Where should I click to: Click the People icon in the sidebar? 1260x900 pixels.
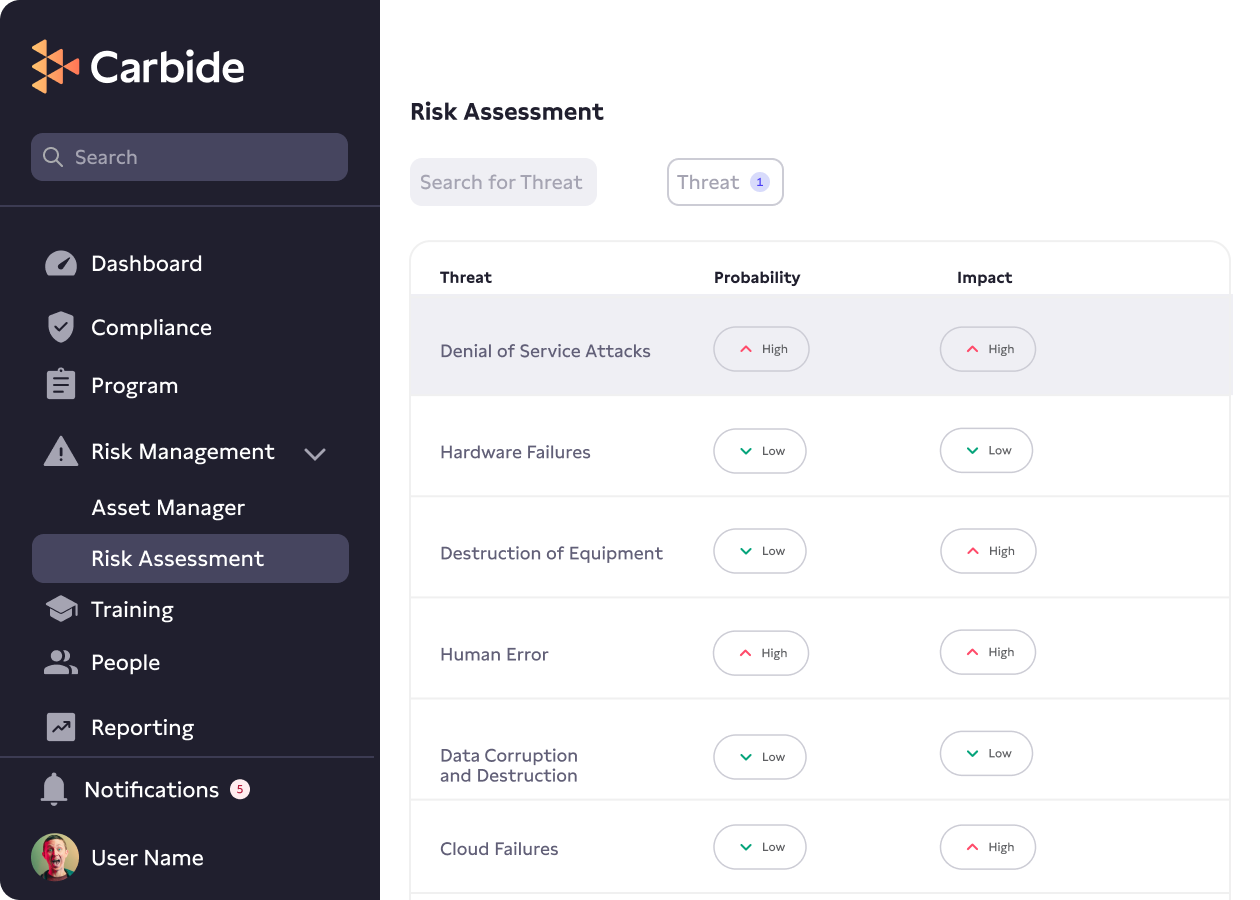tap(60, 662)
